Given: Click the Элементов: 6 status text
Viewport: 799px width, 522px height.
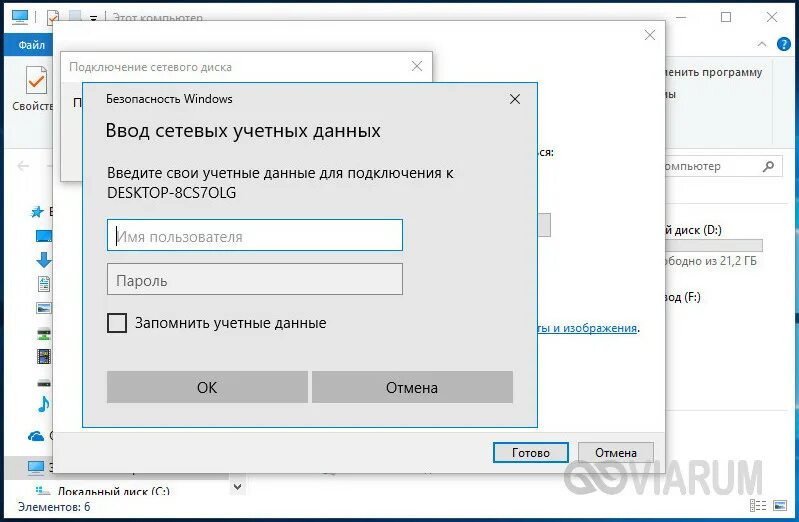Looking at the screenshot, I should pyautogui.click(x=54, y=506).
